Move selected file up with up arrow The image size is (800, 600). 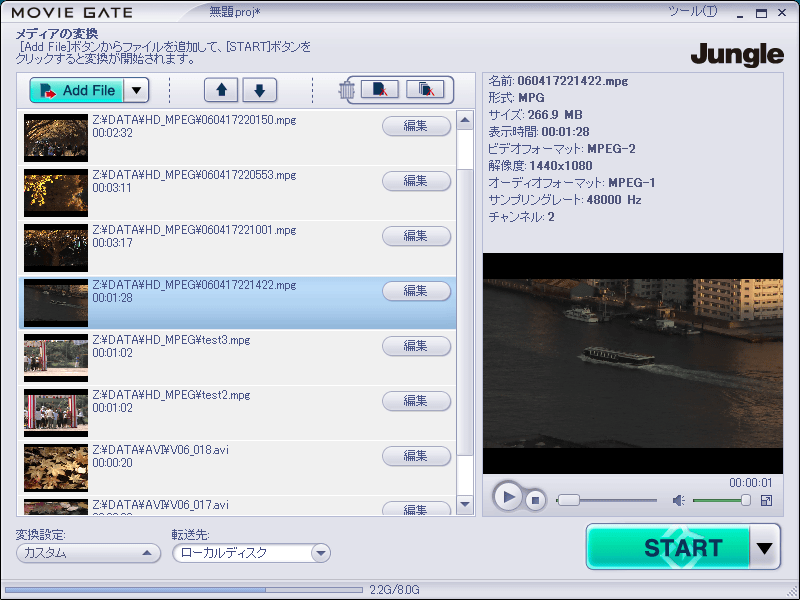click(x=221, y=90)
